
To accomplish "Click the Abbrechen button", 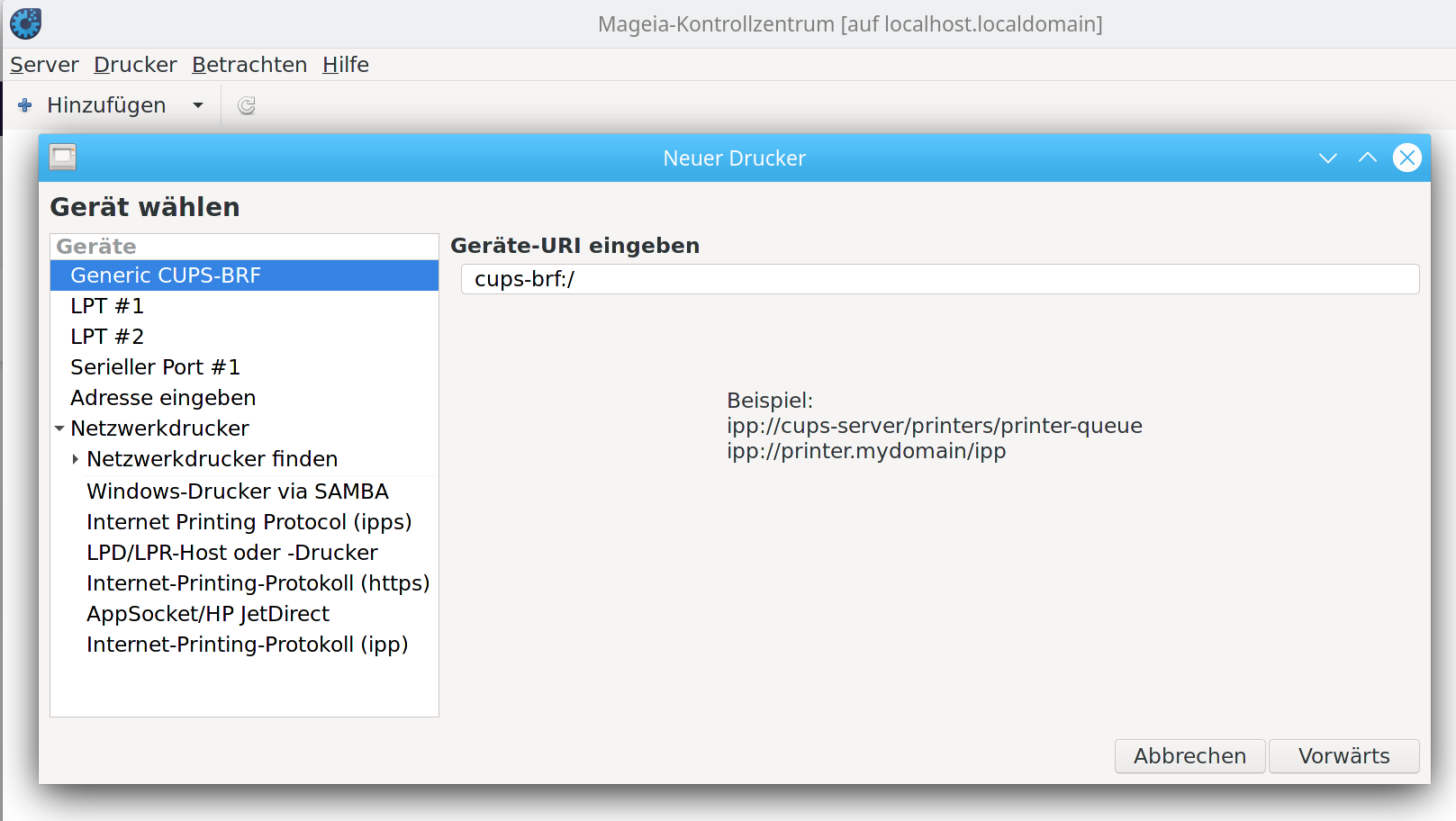I will 1190,756.
